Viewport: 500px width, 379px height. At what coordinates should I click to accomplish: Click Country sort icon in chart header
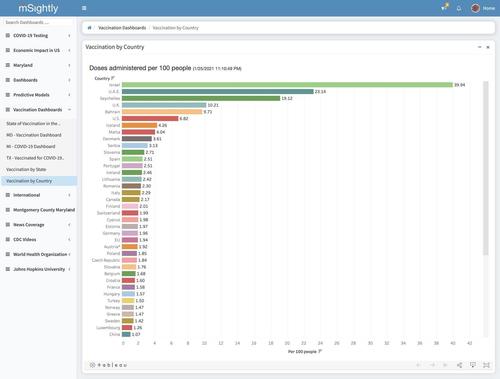point(113,78)
